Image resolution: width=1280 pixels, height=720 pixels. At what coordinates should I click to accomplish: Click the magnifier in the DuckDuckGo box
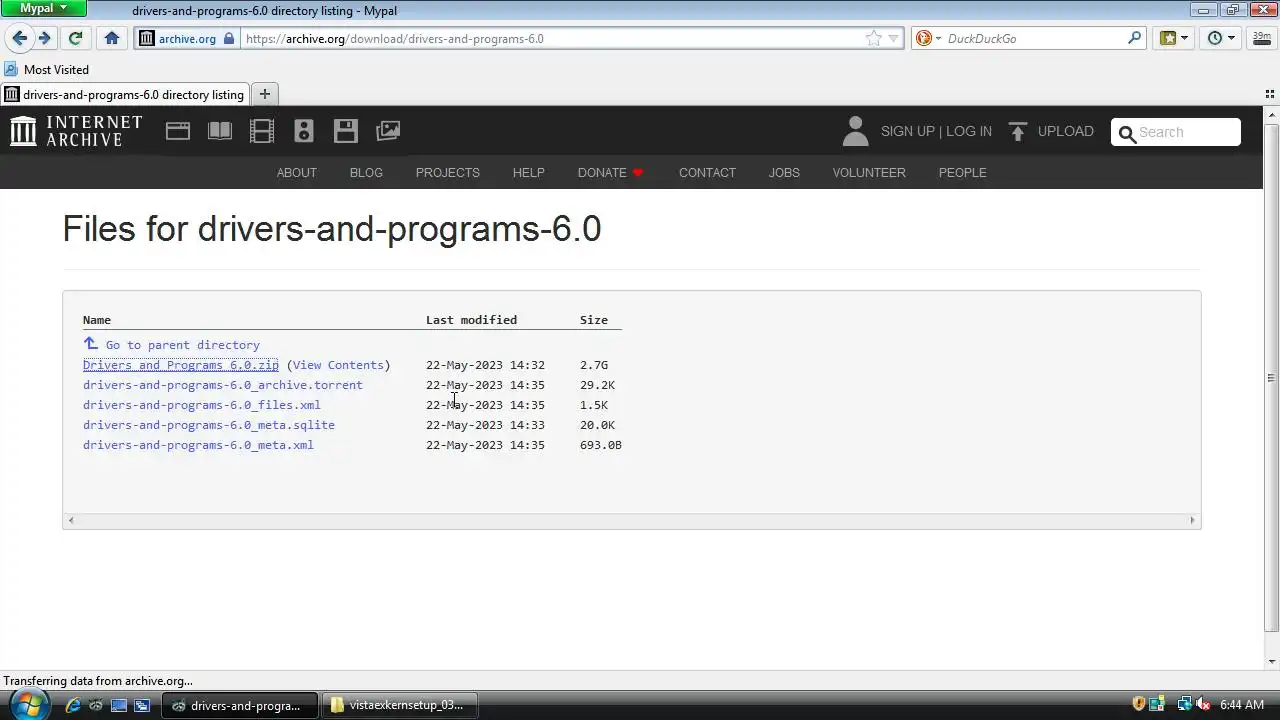(1134, 38)
